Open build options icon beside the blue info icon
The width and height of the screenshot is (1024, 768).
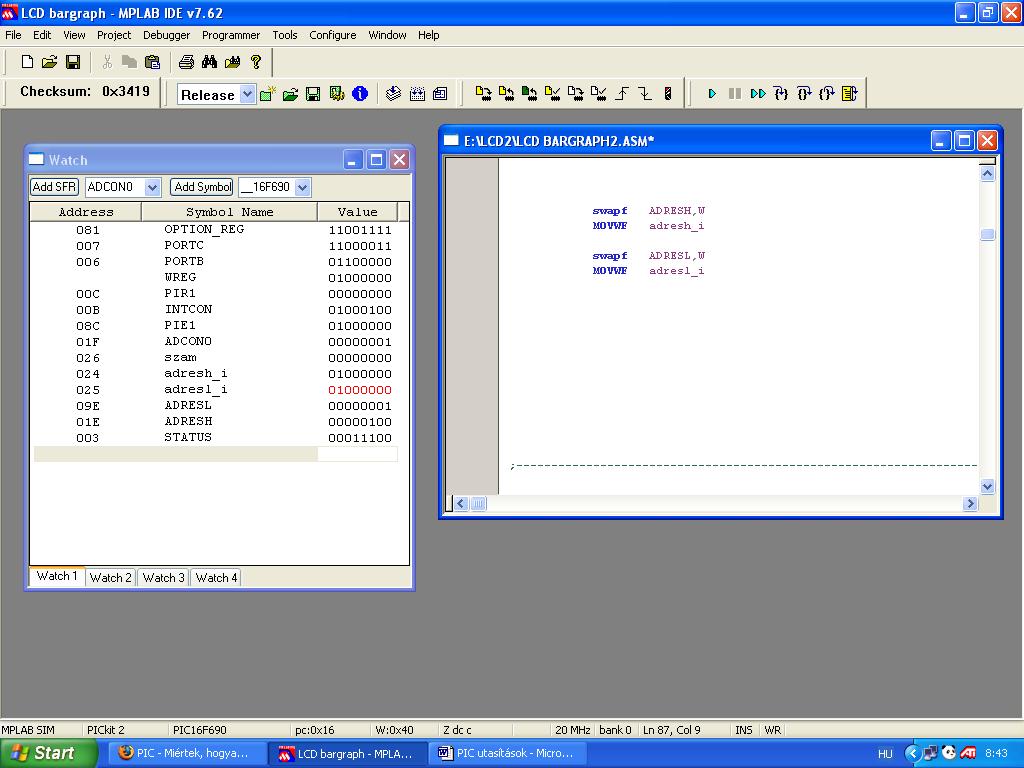click(x=337, y=94)
